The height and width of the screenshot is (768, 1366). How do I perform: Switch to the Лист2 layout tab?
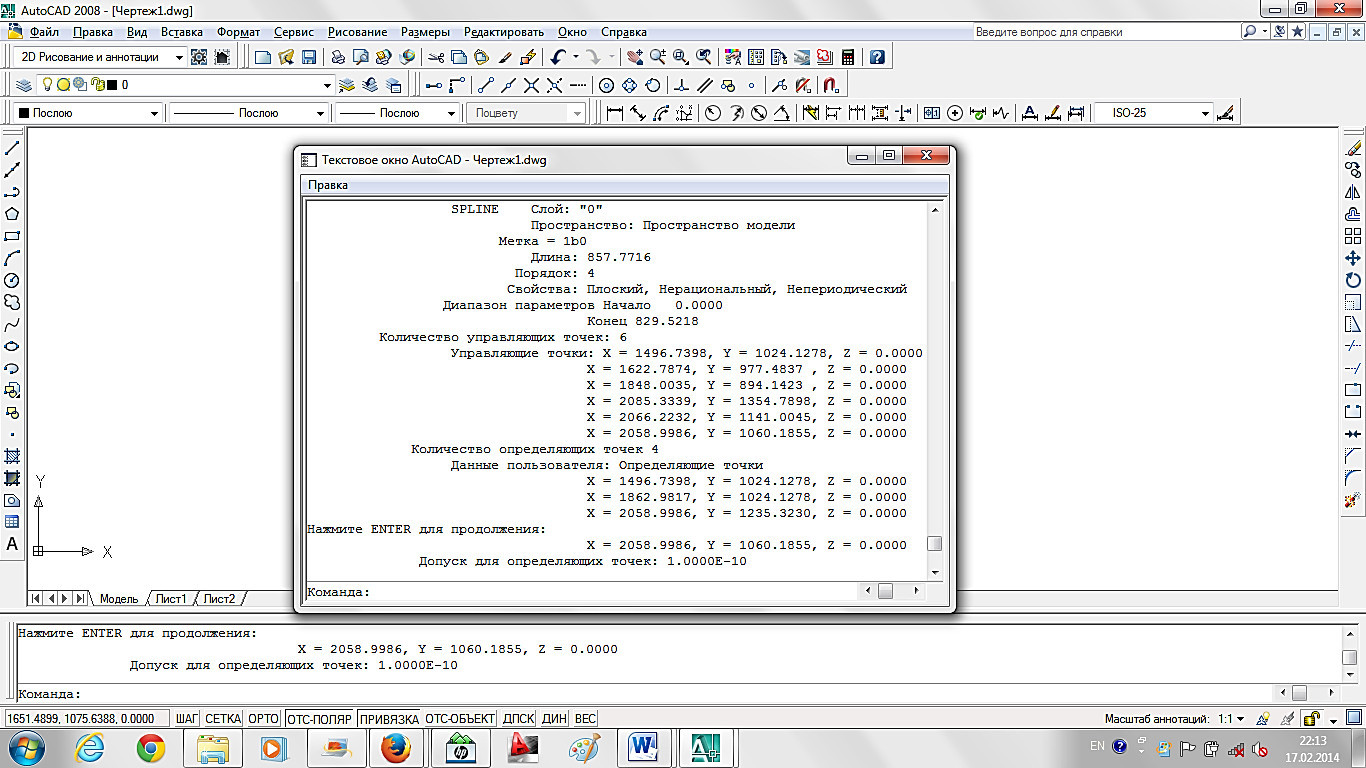tap(219, 599)
